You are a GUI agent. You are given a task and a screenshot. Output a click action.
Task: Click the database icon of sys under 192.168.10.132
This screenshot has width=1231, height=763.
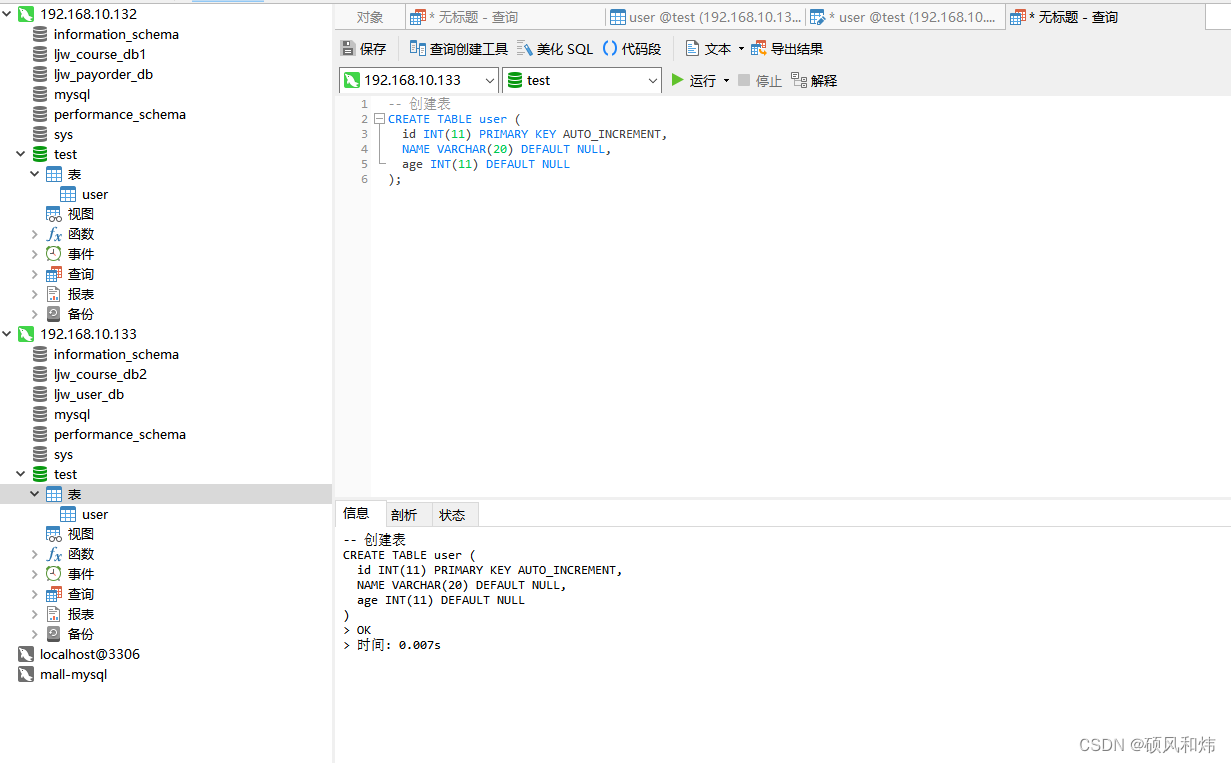click(40, 134)
